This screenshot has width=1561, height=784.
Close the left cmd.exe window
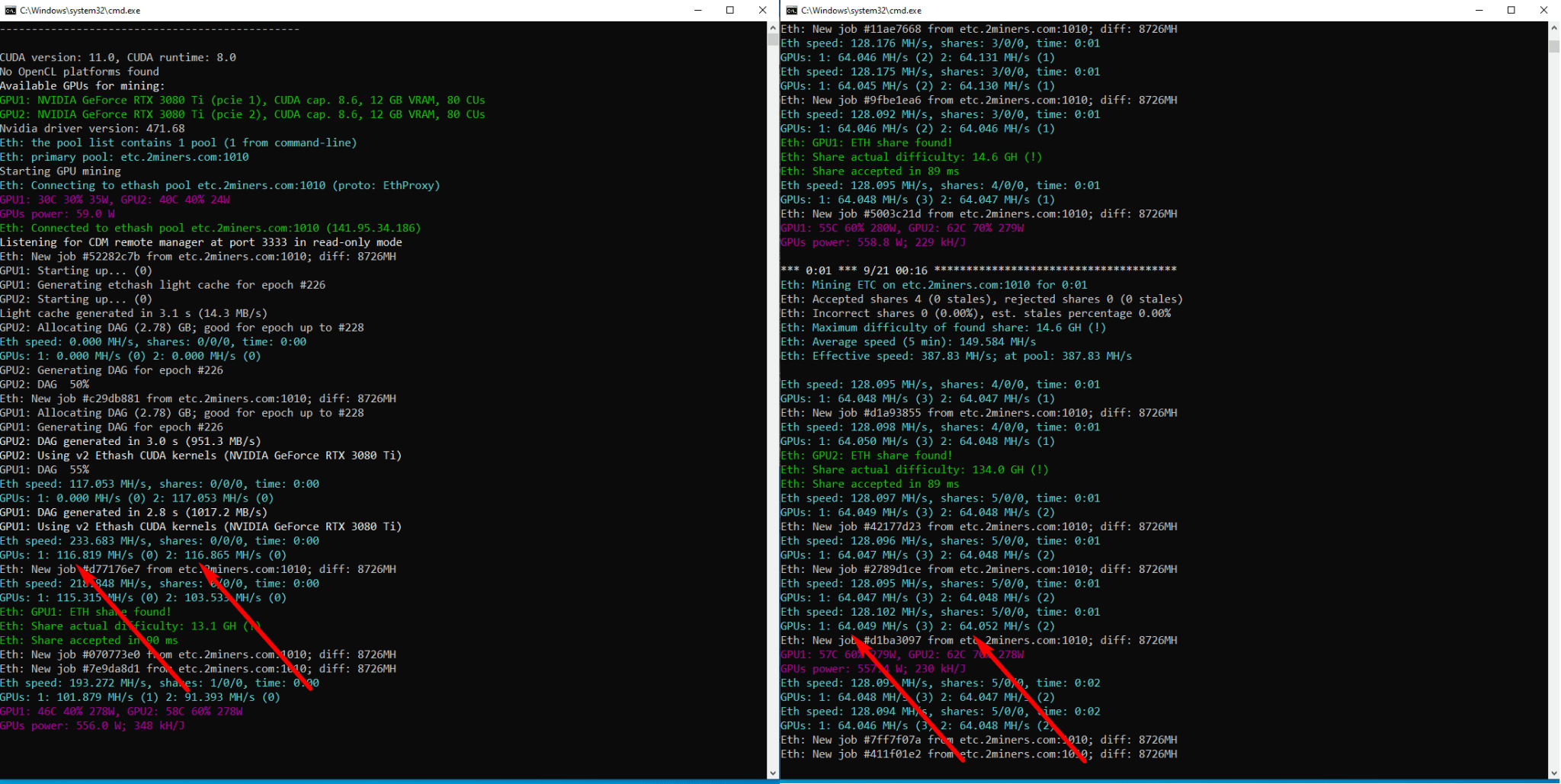(x=762, y=10)
